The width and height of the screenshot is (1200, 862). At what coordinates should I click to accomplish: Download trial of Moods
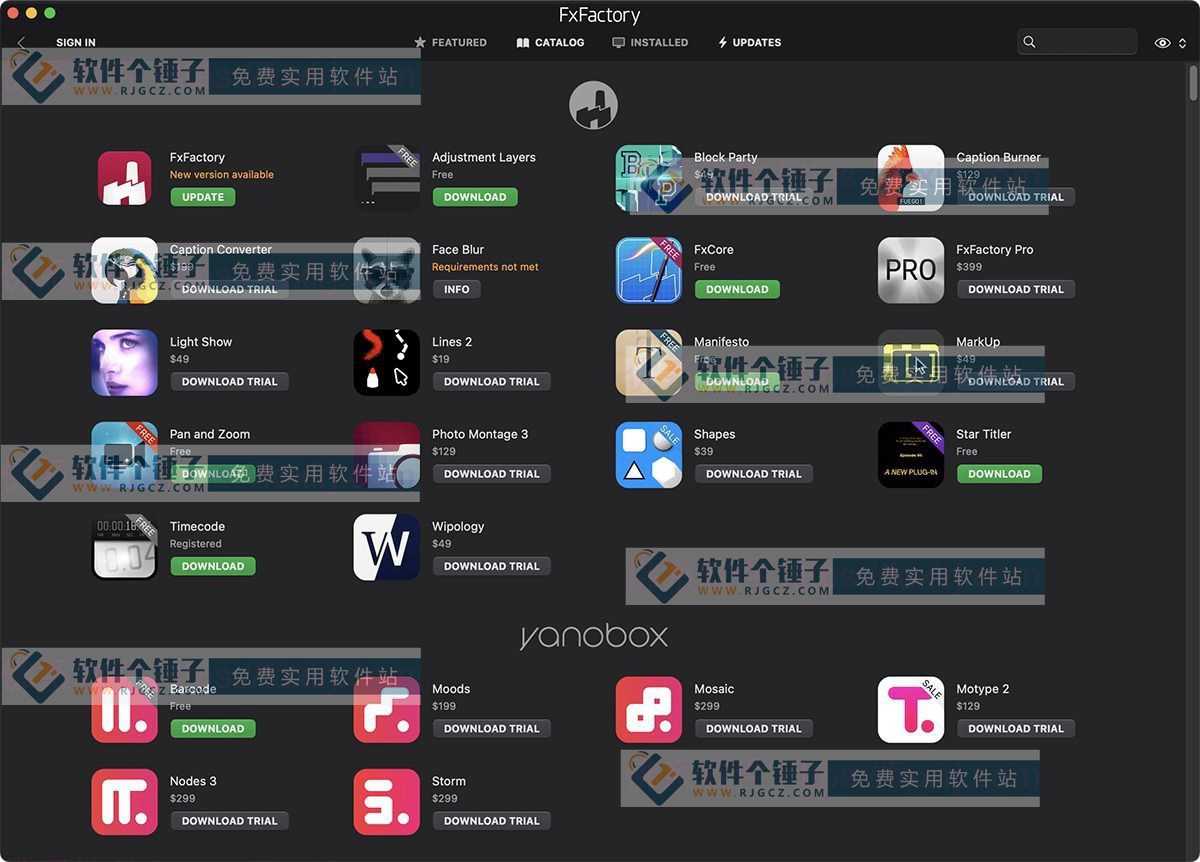pyautogui.click(x=492, y=728)
